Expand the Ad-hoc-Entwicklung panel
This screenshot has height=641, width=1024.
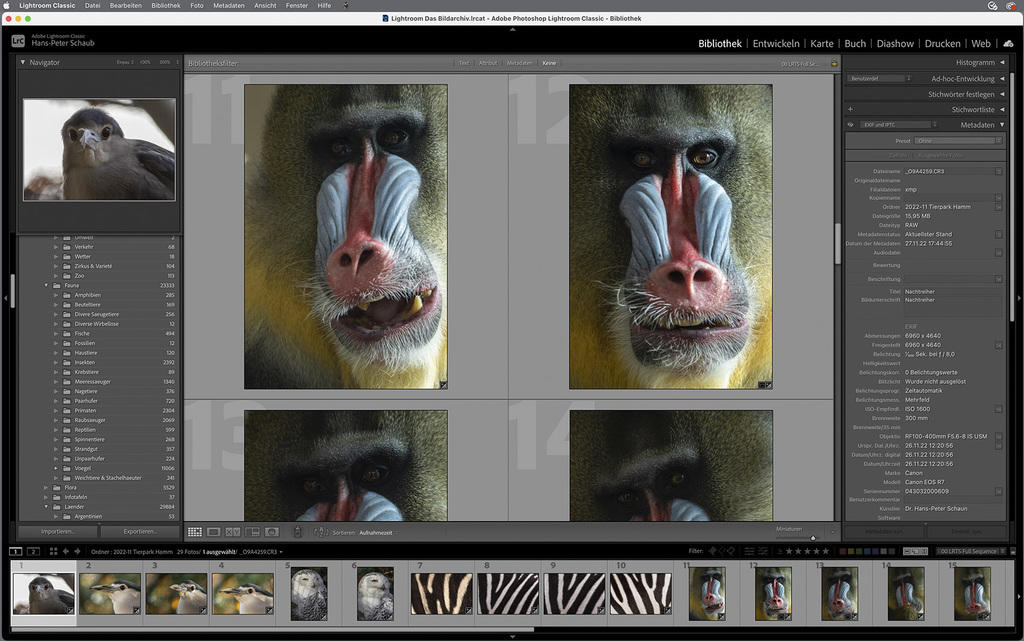pos(1002,78)
